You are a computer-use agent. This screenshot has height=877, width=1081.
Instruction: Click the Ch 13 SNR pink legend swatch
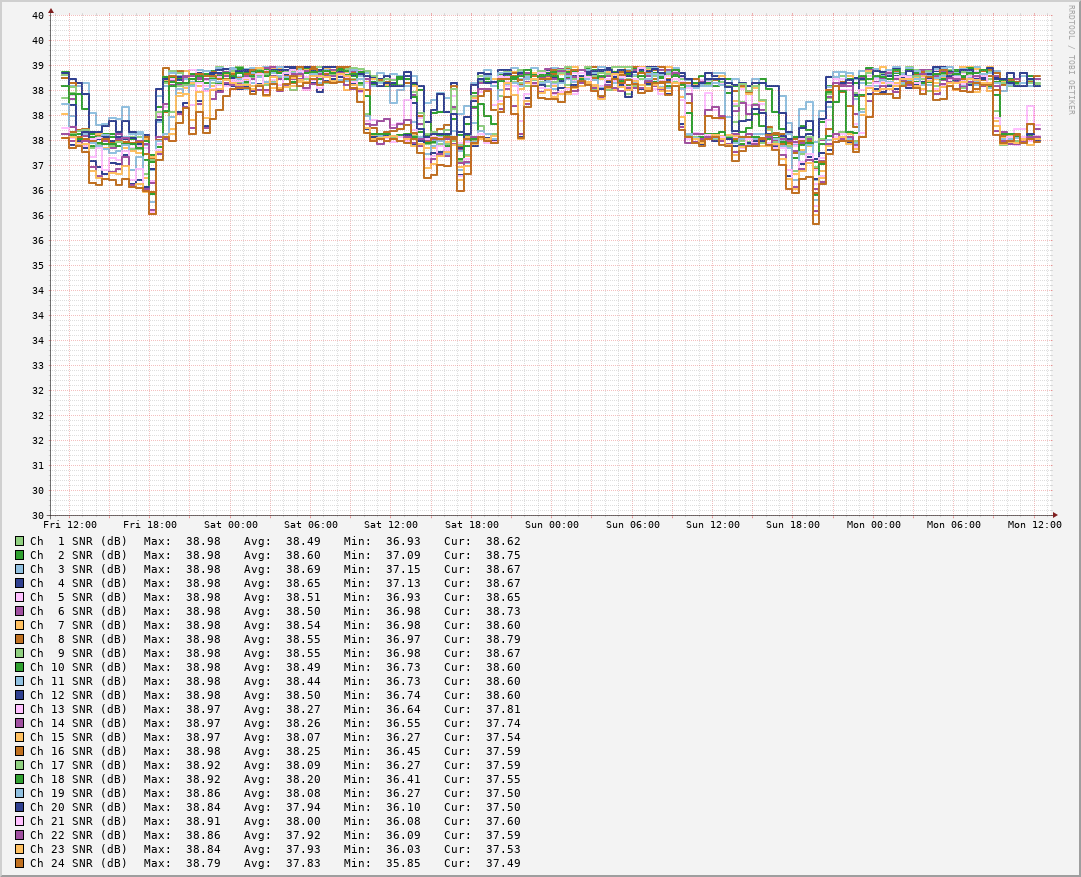19,709
